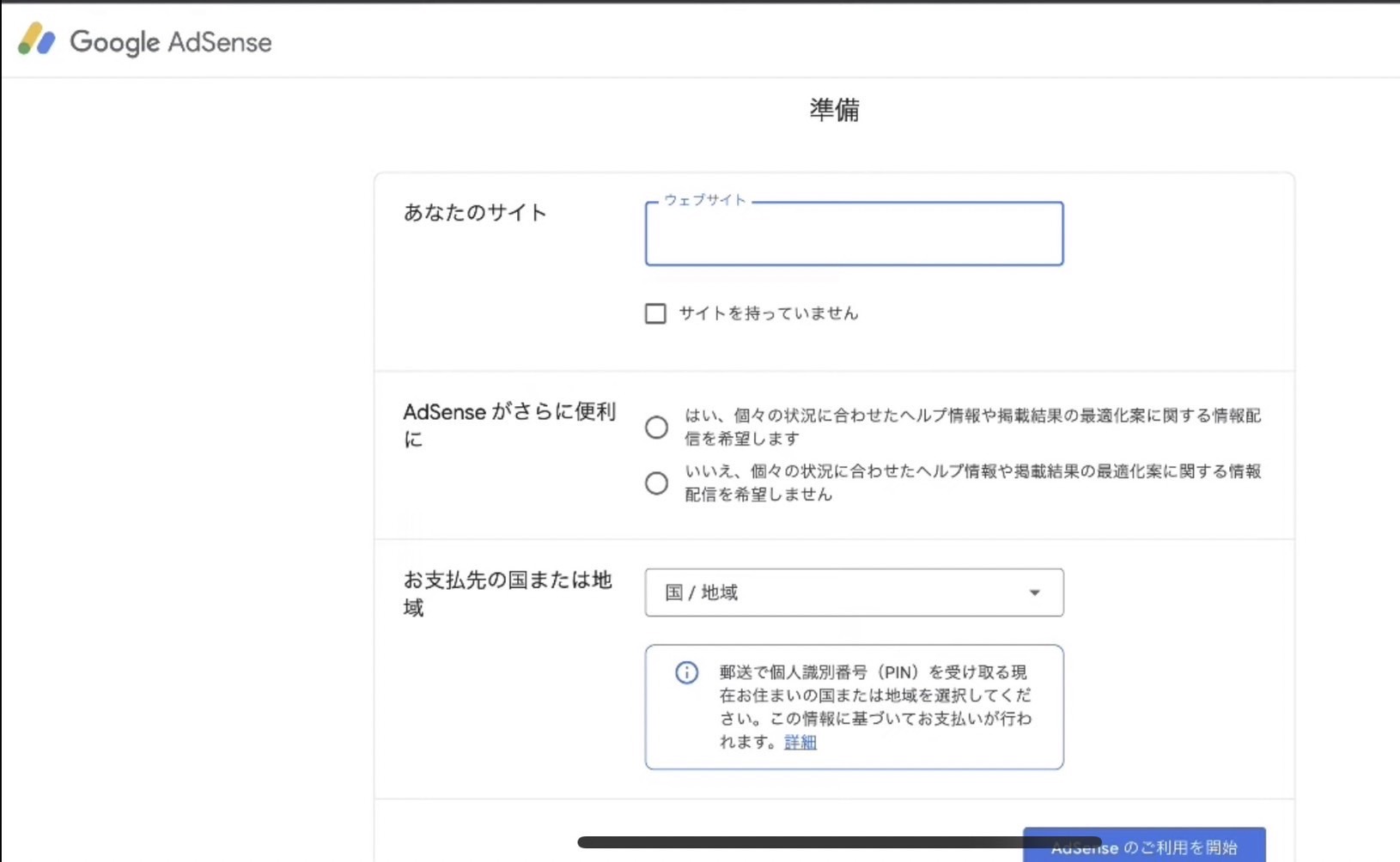Screen dimensions: 1400x862
Task: Focus the ウェブサイト URL input field
Action: click(x=854, y=234)
